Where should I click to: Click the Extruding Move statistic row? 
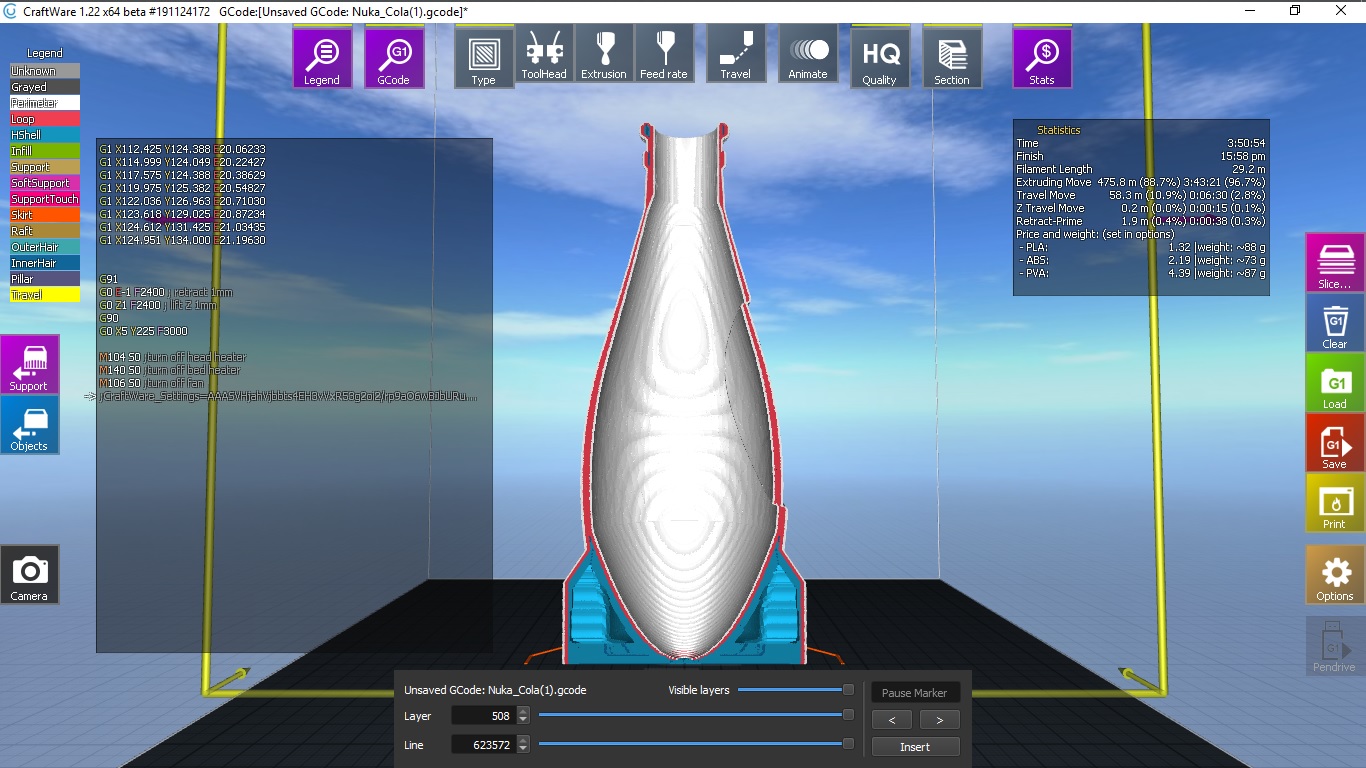click(x=1141, y=182)
